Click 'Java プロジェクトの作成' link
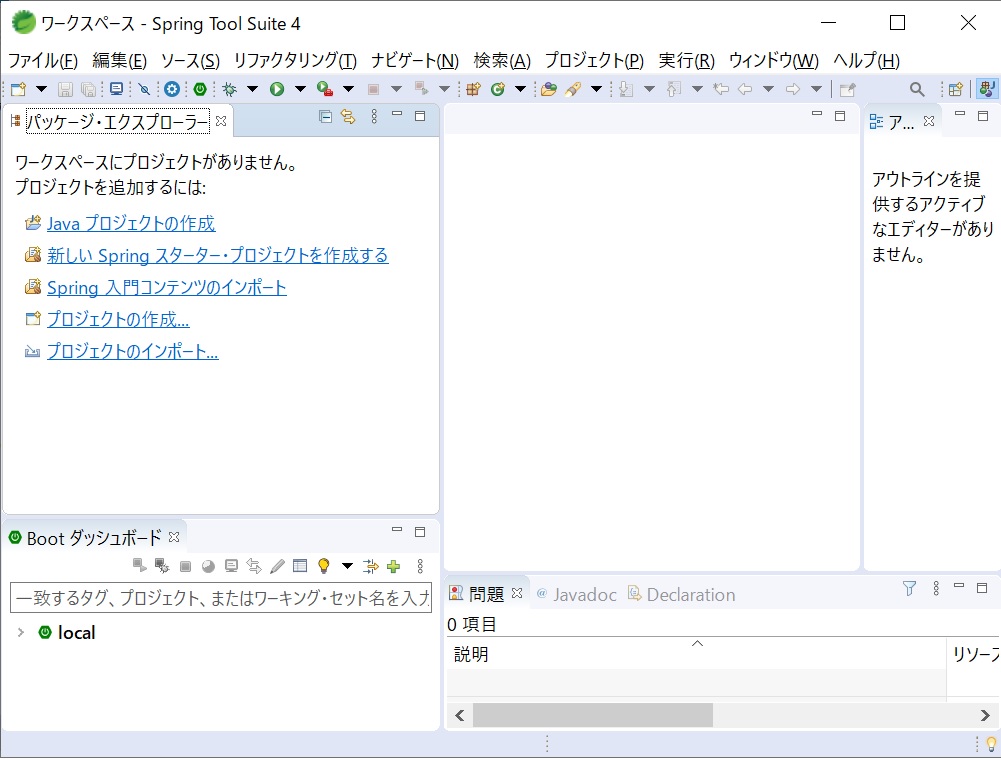1001x759 pixels. tap(131, 223)
